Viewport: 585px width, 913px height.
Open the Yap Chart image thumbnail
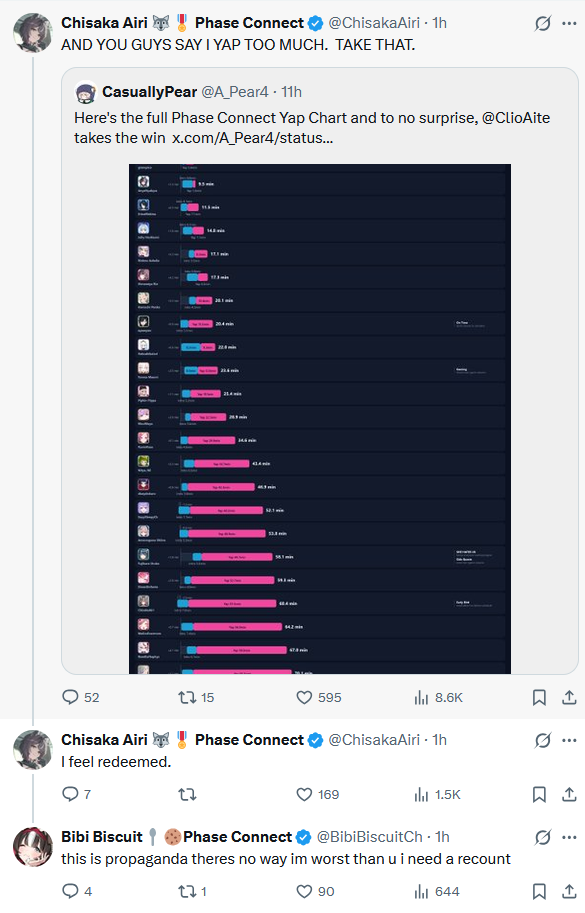tap(320, 419)
